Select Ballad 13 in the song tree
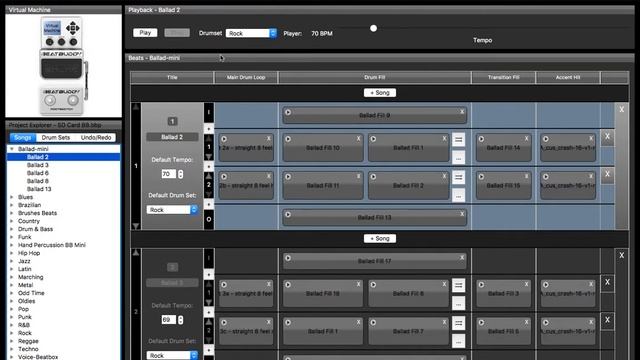Viewport: 640px width, 360px height. pyautogui.click(x=39, y=189)
